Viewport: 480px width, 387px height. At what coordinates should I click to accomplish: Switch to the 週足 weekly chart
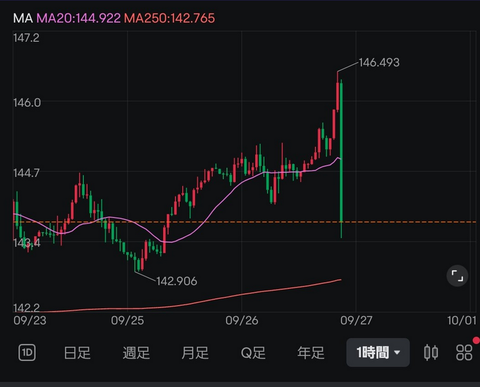click(136, 353)
